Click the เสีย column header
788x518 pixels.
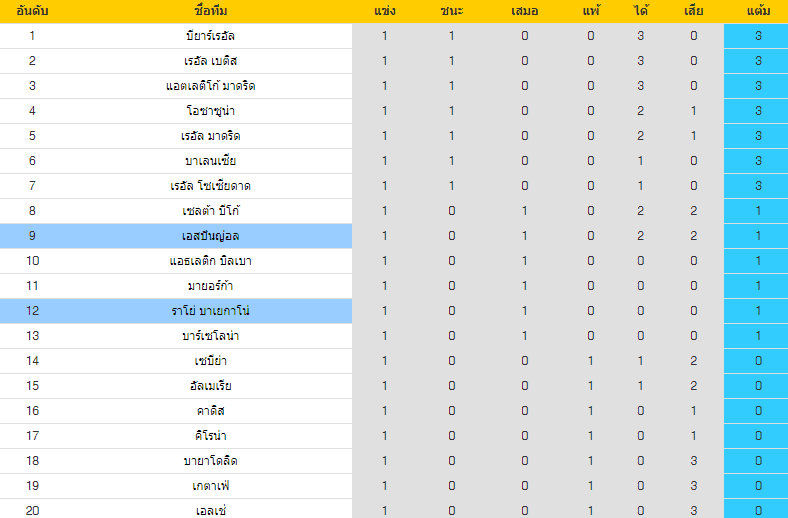[x=694, y=11]
